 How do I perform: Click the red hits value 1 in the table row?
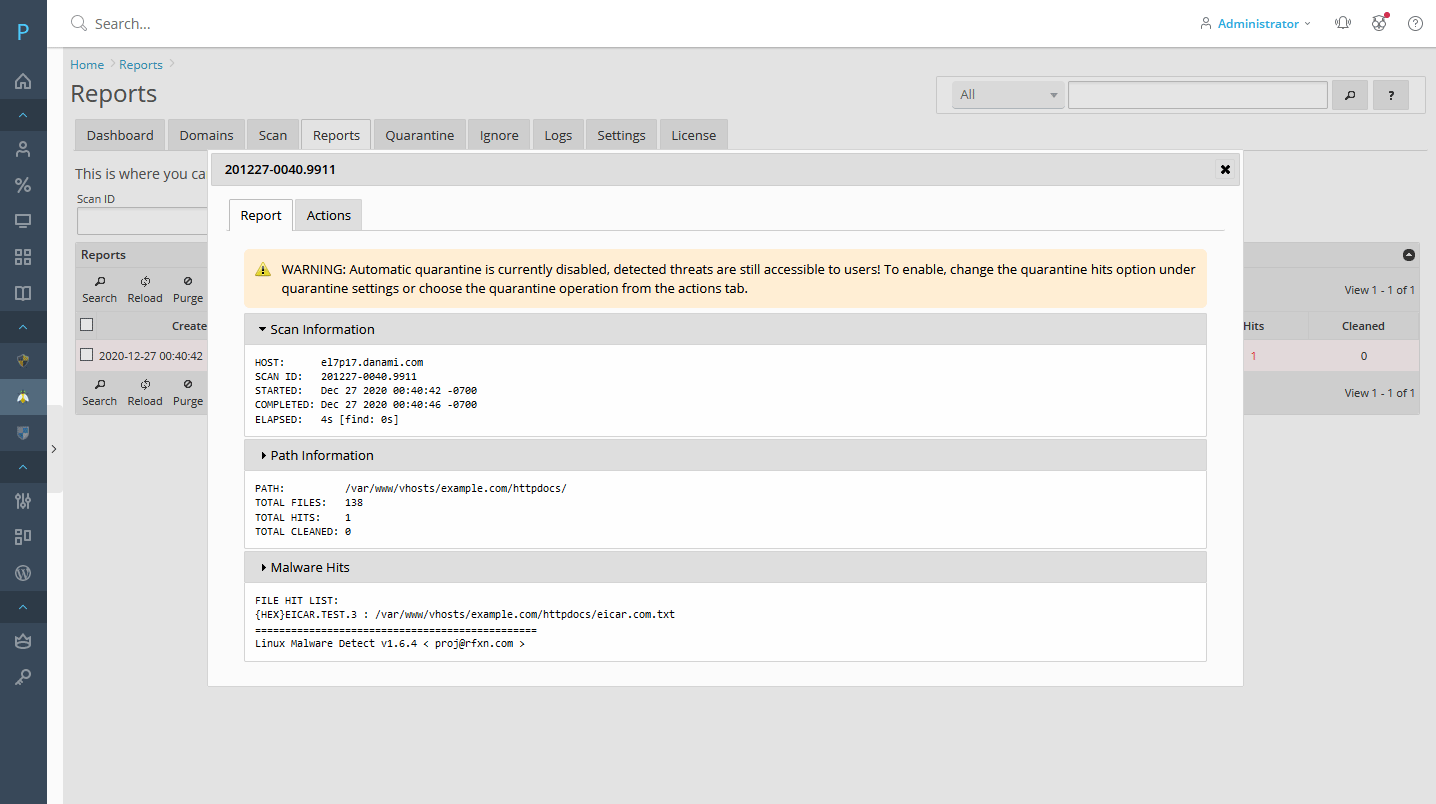[1254, 356]
